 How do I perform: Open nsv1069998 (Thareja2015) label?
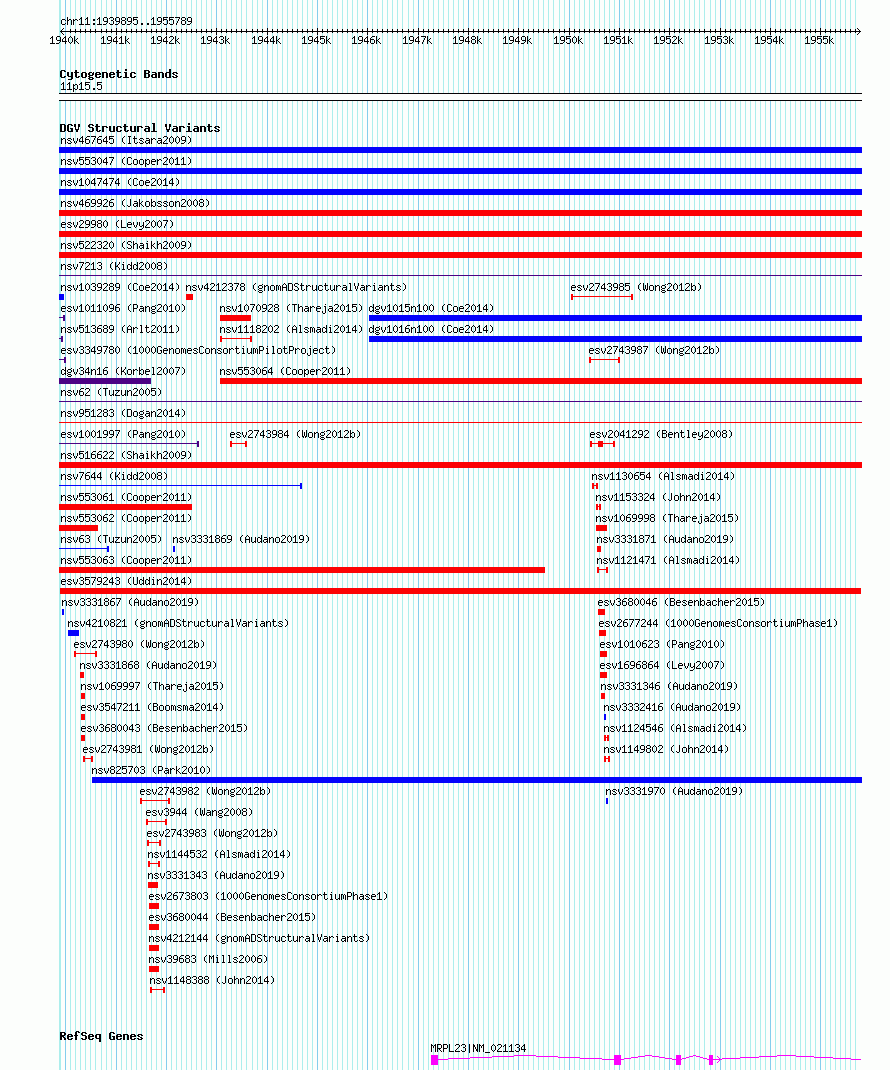pyautogui.click(x=667, y=519)
